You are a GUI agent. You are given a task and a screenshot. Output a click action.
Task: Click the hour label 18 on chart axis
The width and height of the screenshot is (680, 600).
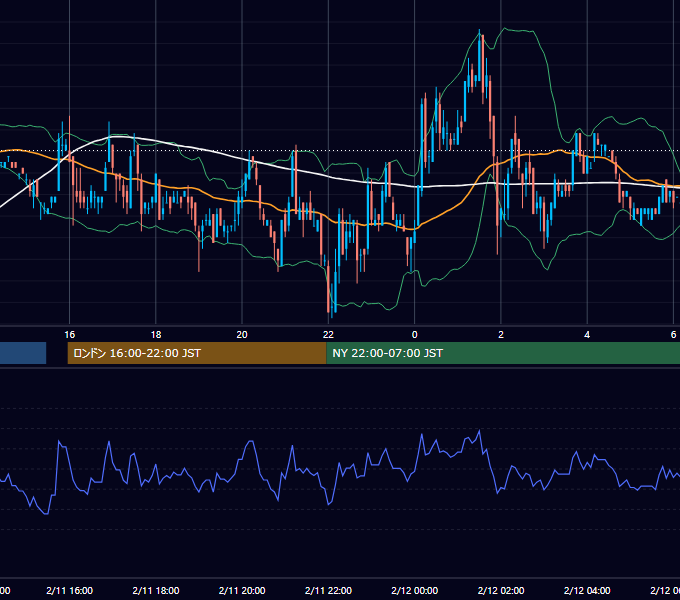point(156,335)
